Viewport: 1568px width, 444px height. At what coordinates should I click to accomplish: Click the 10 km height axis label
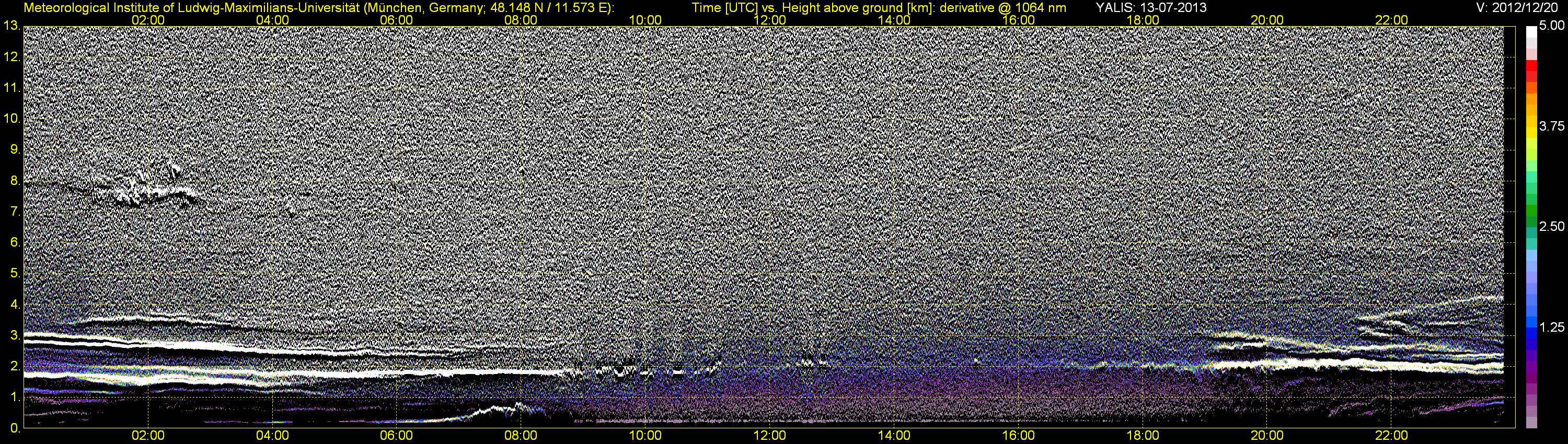[x=11, y=119]
